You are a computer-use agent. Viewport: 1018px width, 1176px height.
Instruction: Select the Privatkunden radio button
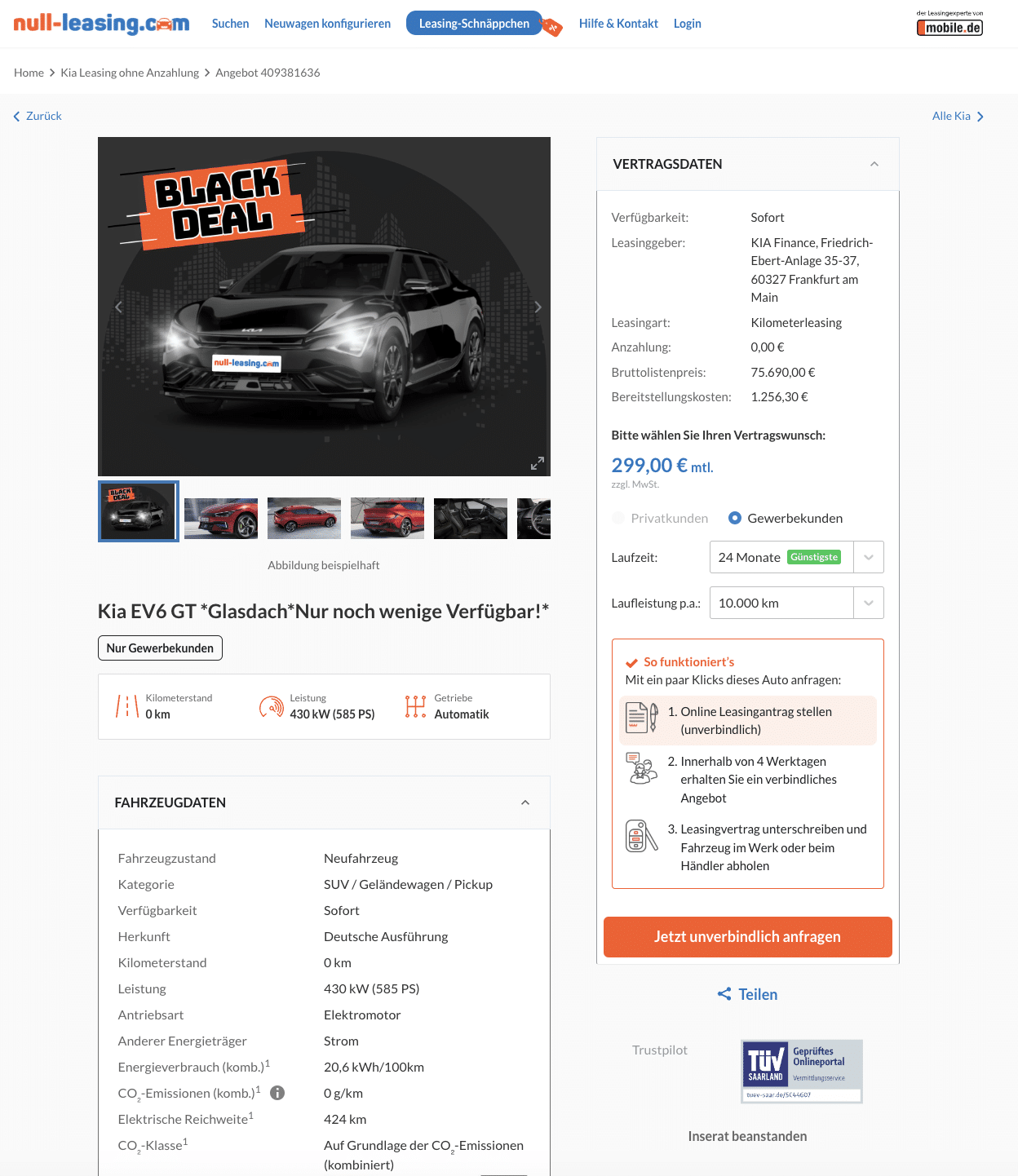click(618, 518)
